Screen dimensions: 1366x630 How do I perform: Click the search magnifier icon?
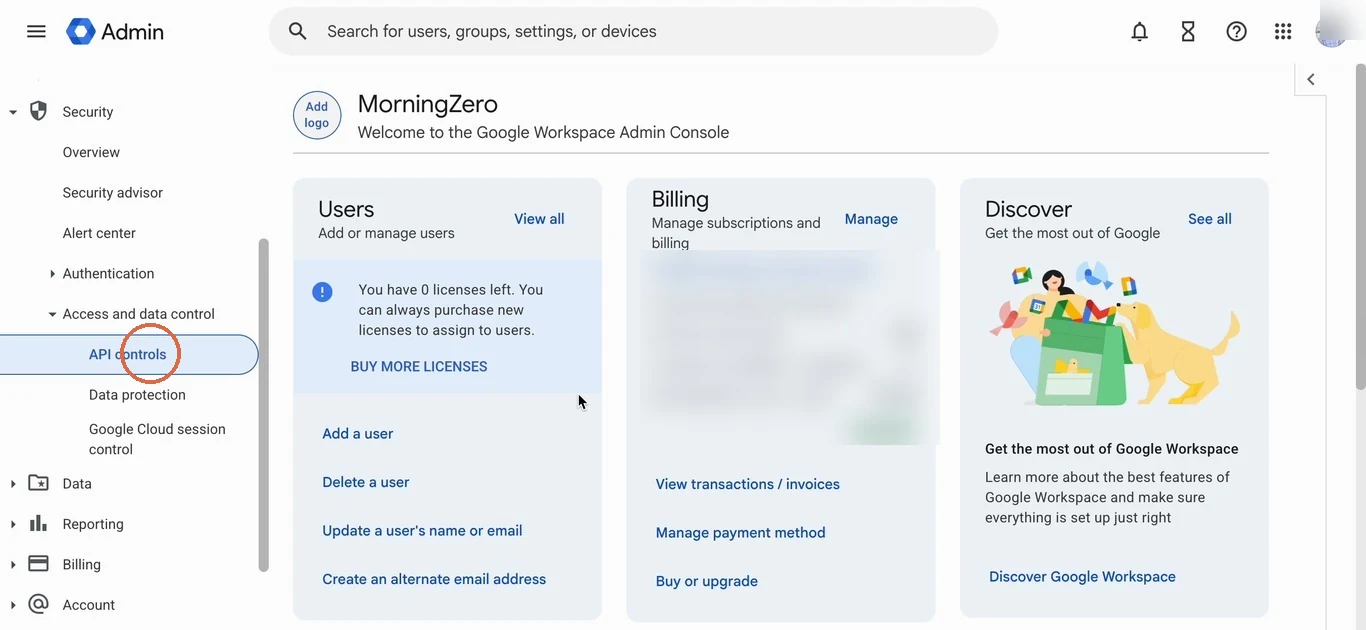(x=297, y=31)
